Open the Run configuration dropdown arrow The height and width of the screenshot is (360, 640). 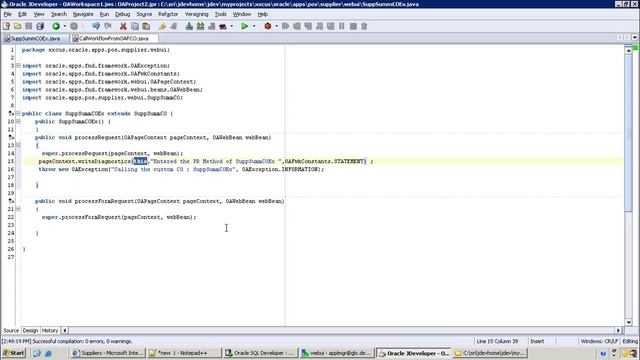254,26
